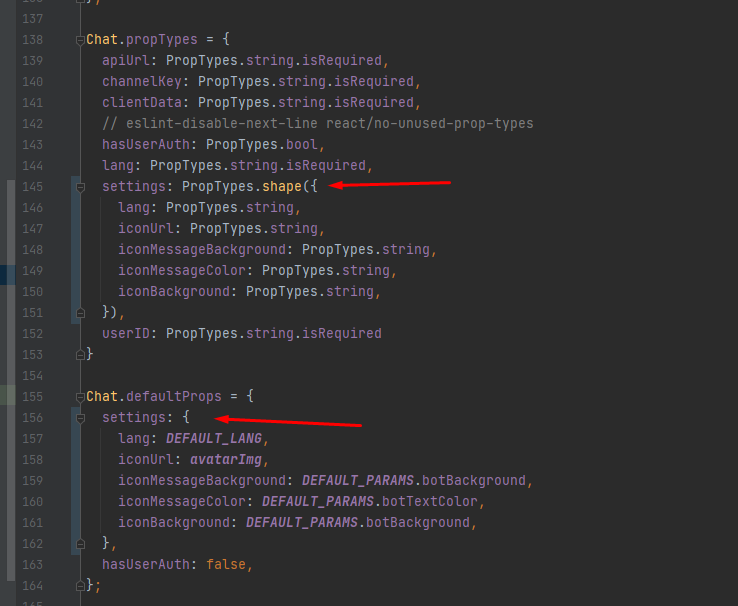Image resolution: width=738 pixels, height=606 pixels.
Task: Click 'isRequired' on line 152
Action: (x=342, y=334)
